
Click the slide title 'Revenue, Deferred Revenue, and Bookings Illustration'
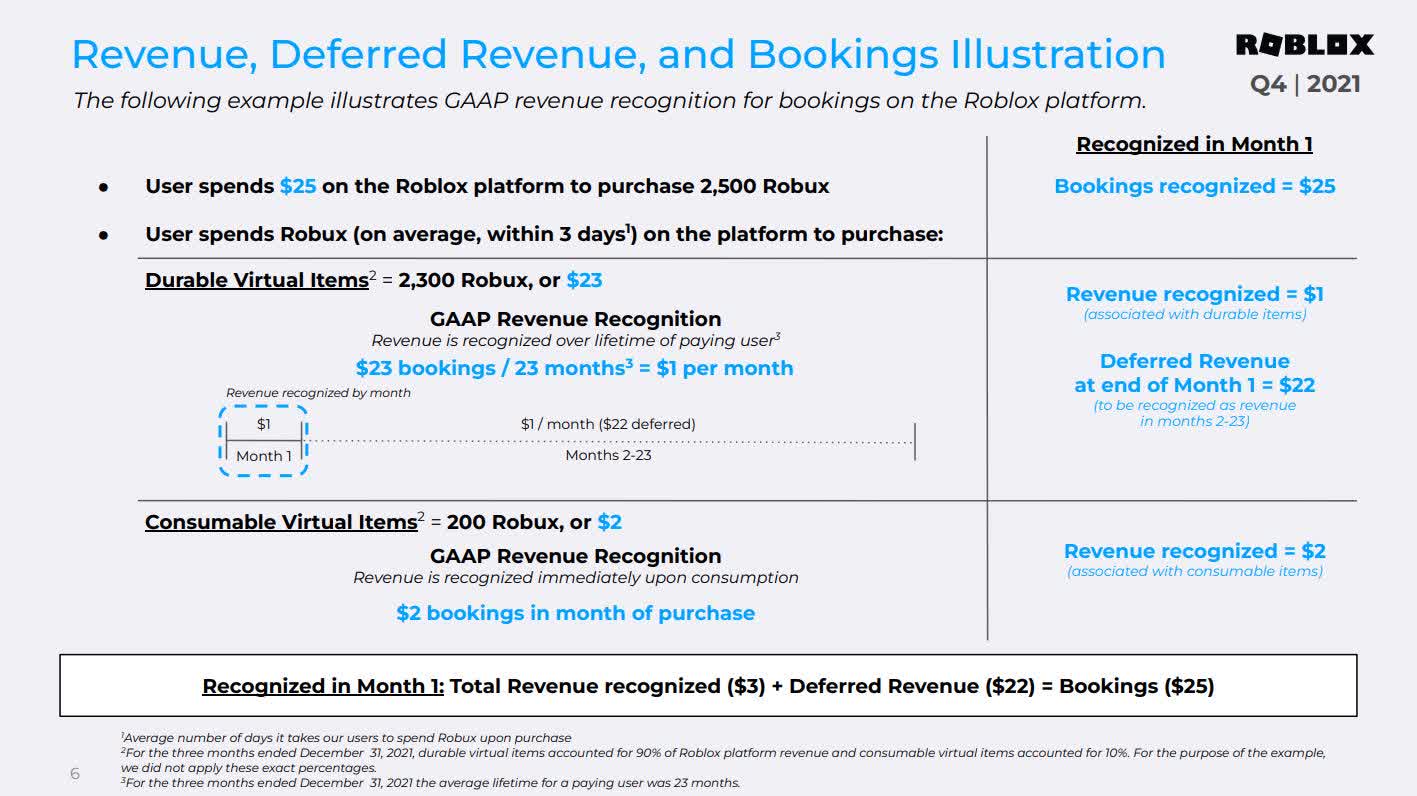[618, 54]
